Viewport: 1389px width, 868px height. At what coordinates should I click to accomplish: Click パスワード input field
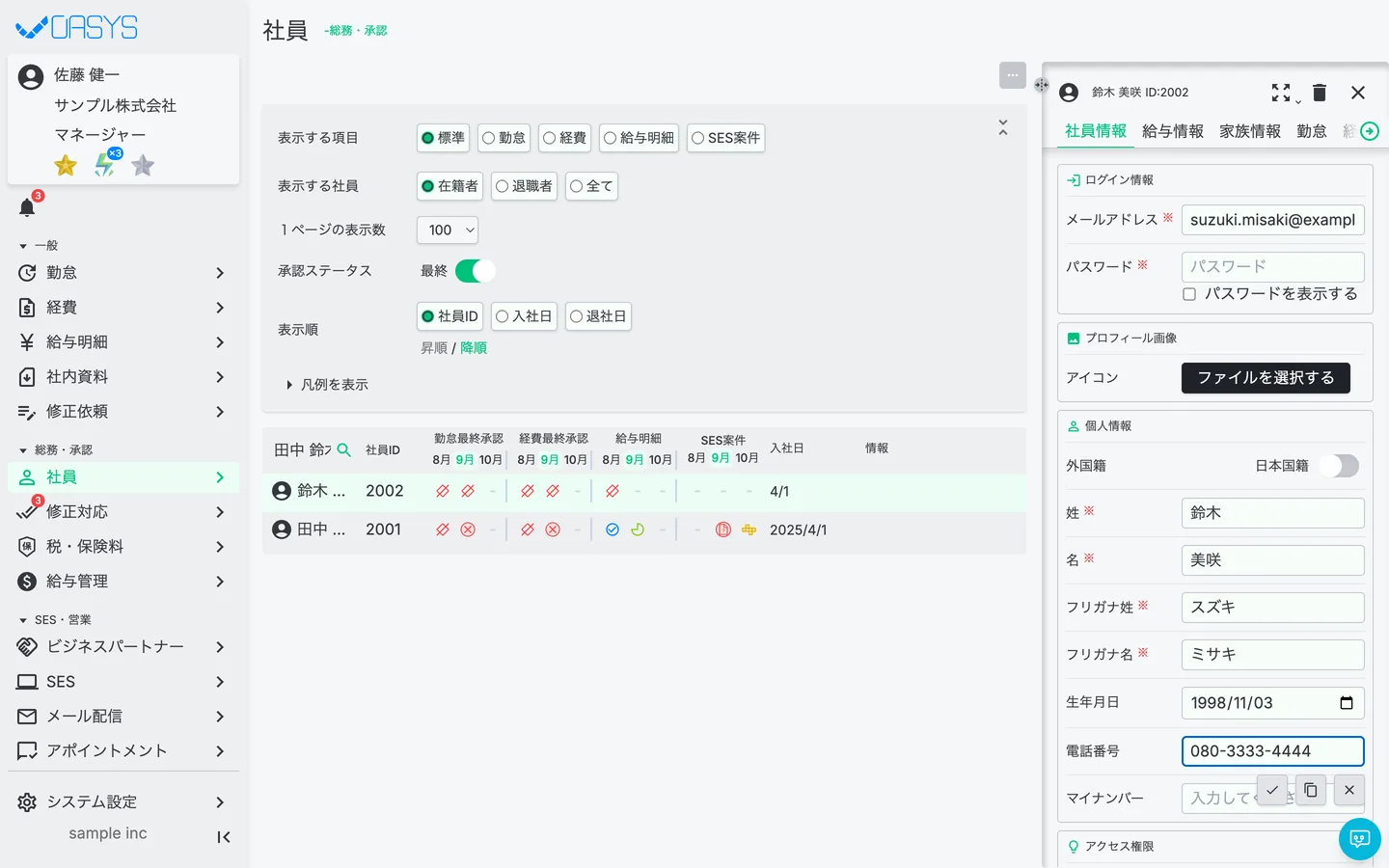point(1273,266)
